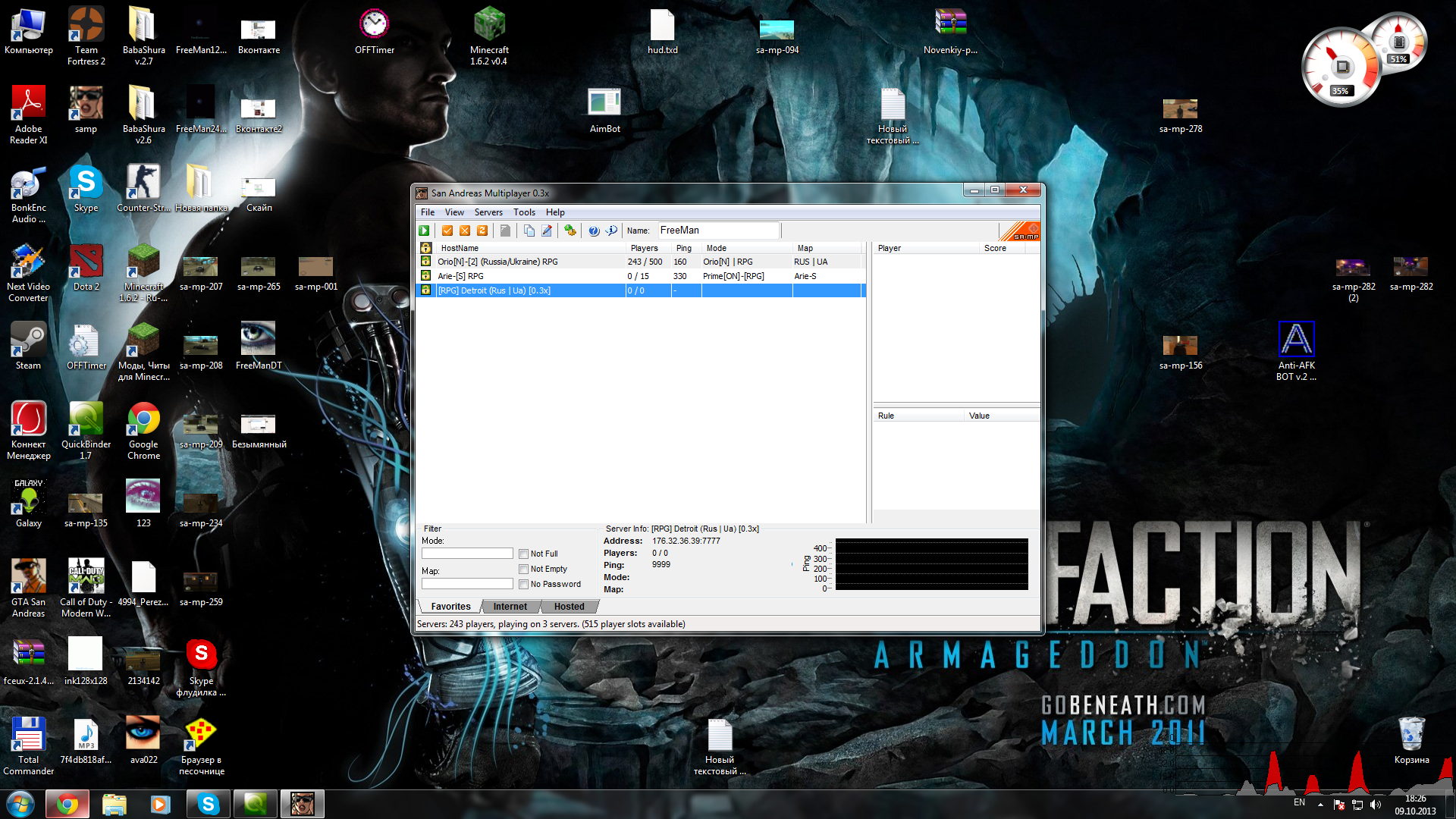Open settings via the gear toolbar icon
1456x819 pixels.
570,231
